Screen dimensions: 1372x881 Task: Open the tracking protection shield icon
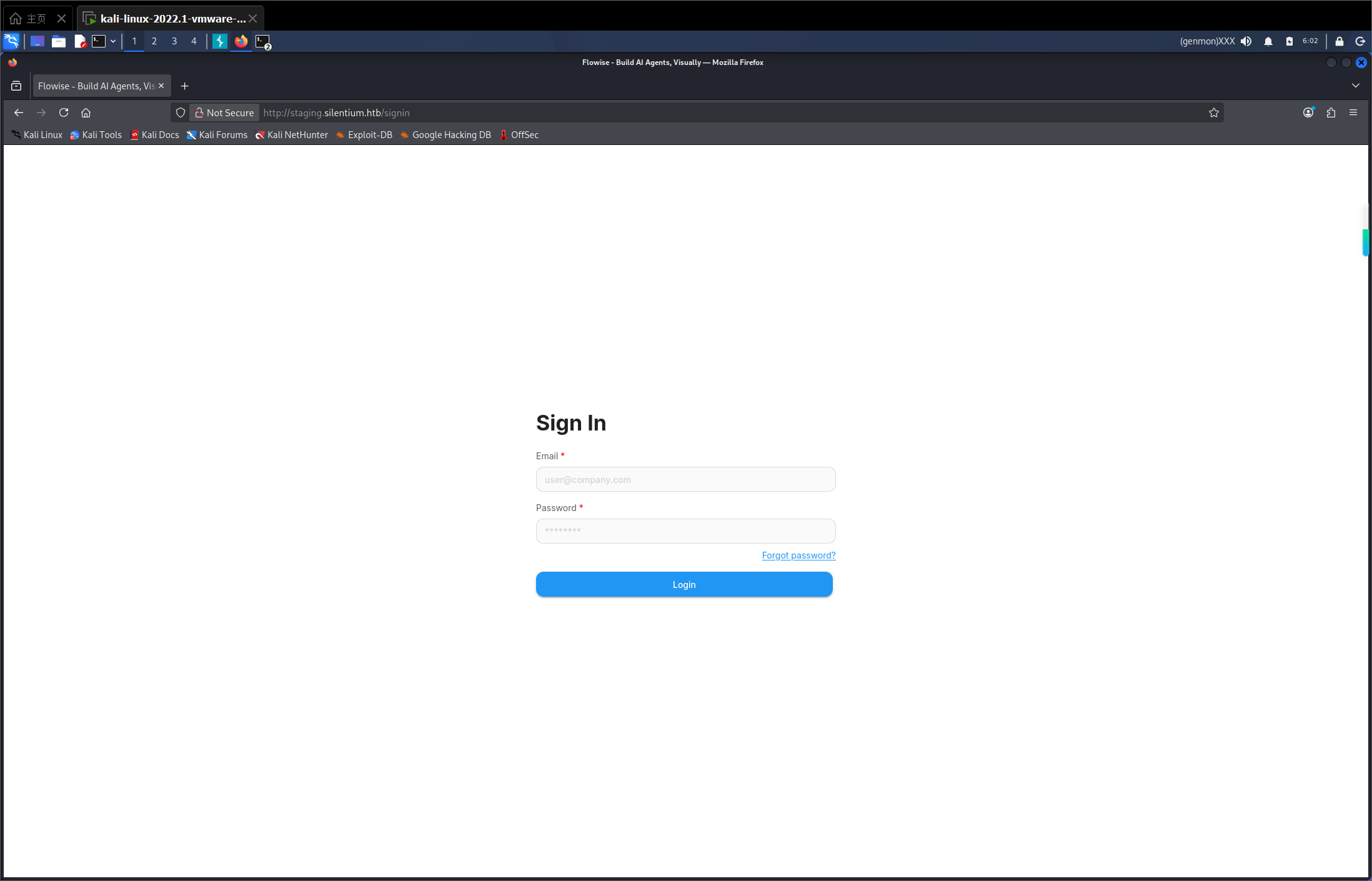(x=181, y=112)
